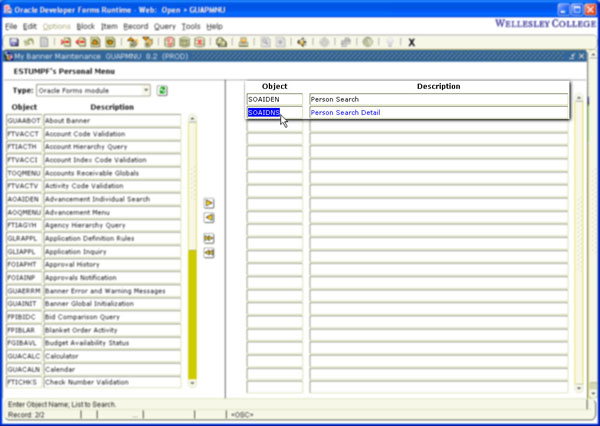Select Account Code Validation description
Viewport: 600px width, 426px height.
pos(112,134)
